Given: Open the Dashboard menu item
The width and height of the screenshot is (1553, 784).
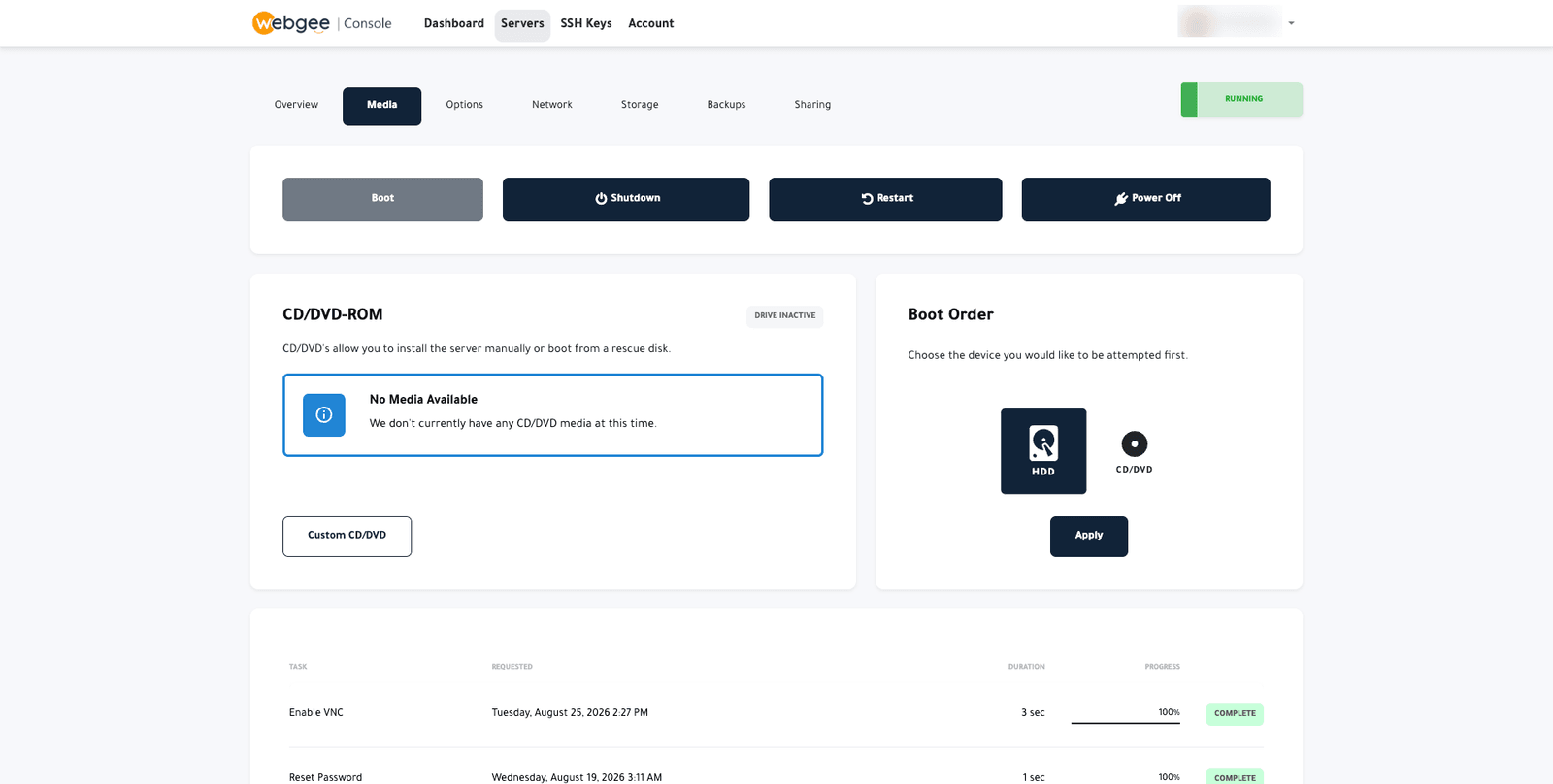Looking at the screenshot, I should (x=454, y=23).
